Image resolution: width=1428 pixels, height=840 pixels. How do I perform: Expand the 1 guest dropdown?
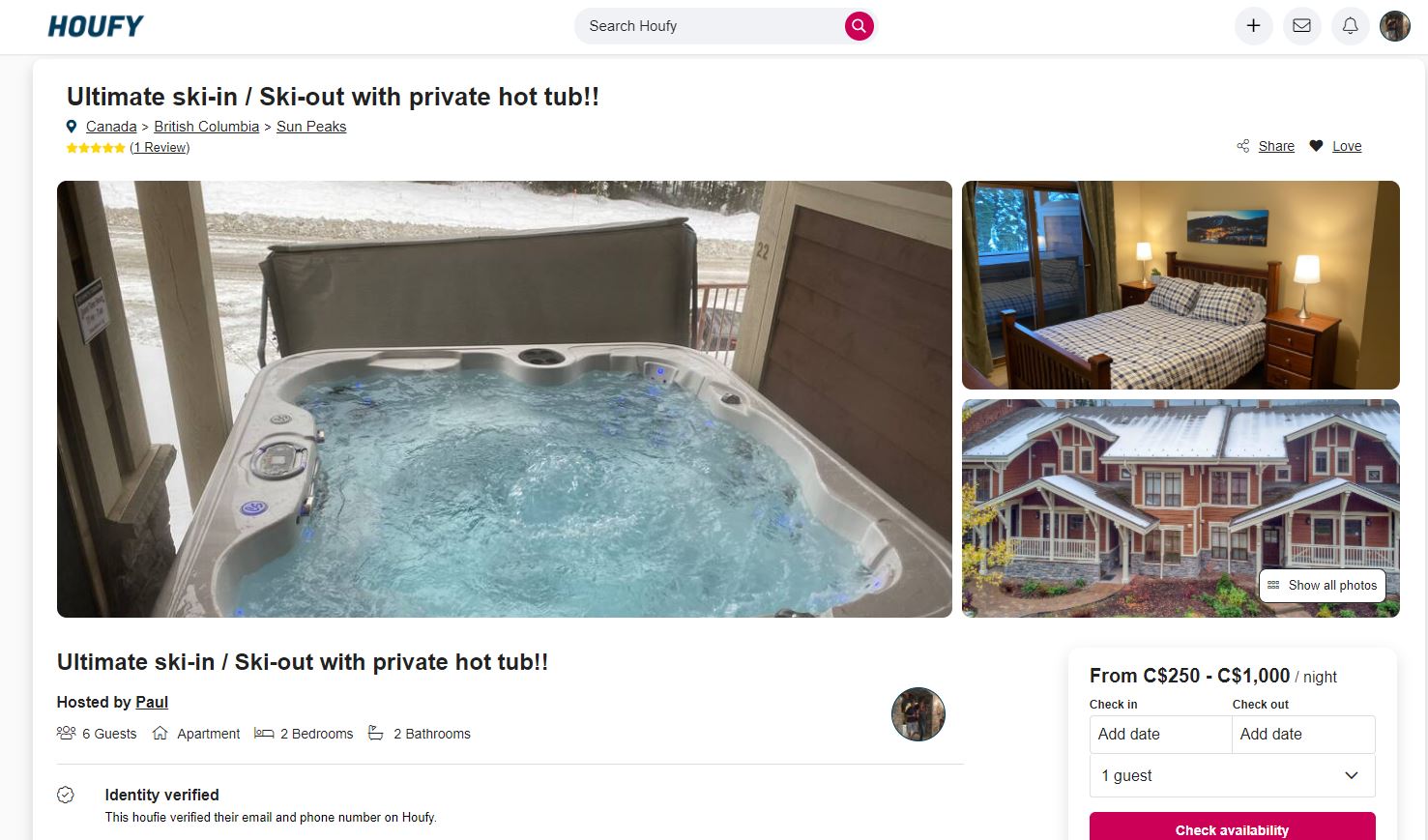(1232, 775)
